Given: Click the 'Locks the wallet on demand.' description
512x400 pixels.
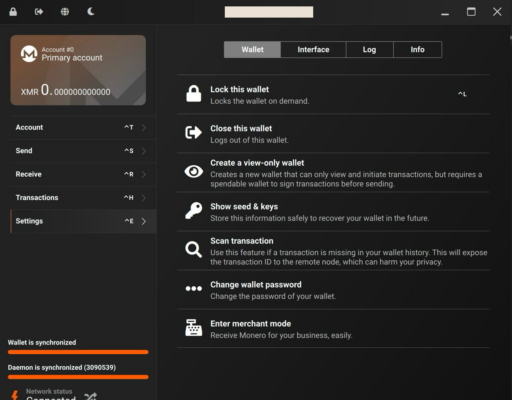Looking at the screenshot, I should coord(260,101).
